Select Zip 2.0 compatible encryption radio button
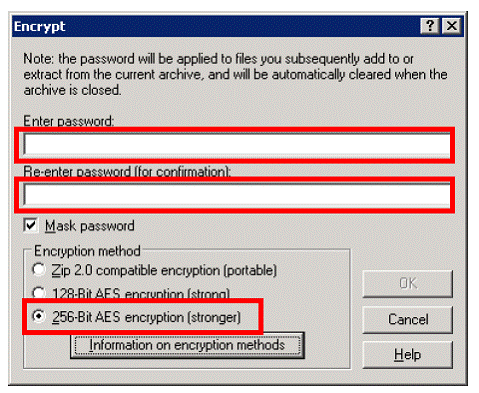Image resolution: width=479 pixels, height=393 pixels. pyautogui.click(x=39, y=269)
